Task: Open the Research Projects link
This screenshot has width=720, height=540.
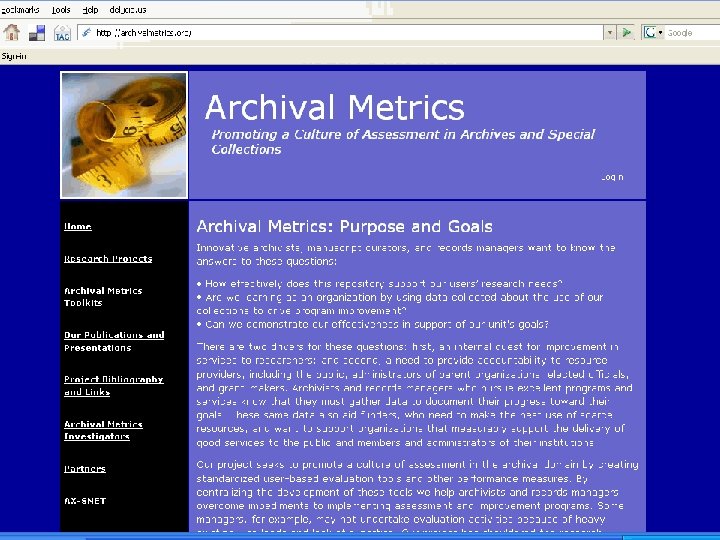Action: (x=108, y=259)
